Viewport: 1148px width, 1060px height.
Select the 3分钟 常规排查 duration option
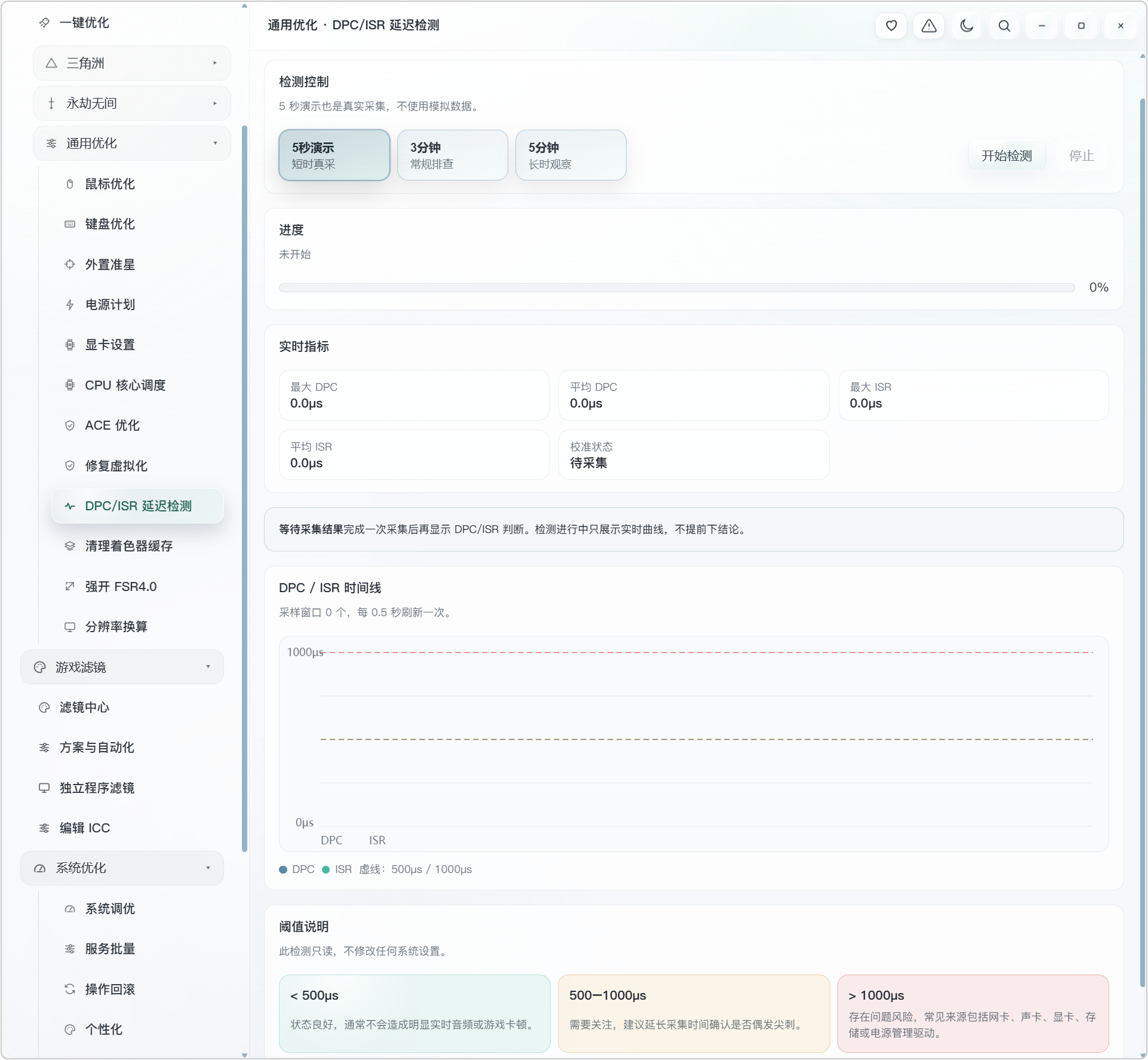click(452, 155)
